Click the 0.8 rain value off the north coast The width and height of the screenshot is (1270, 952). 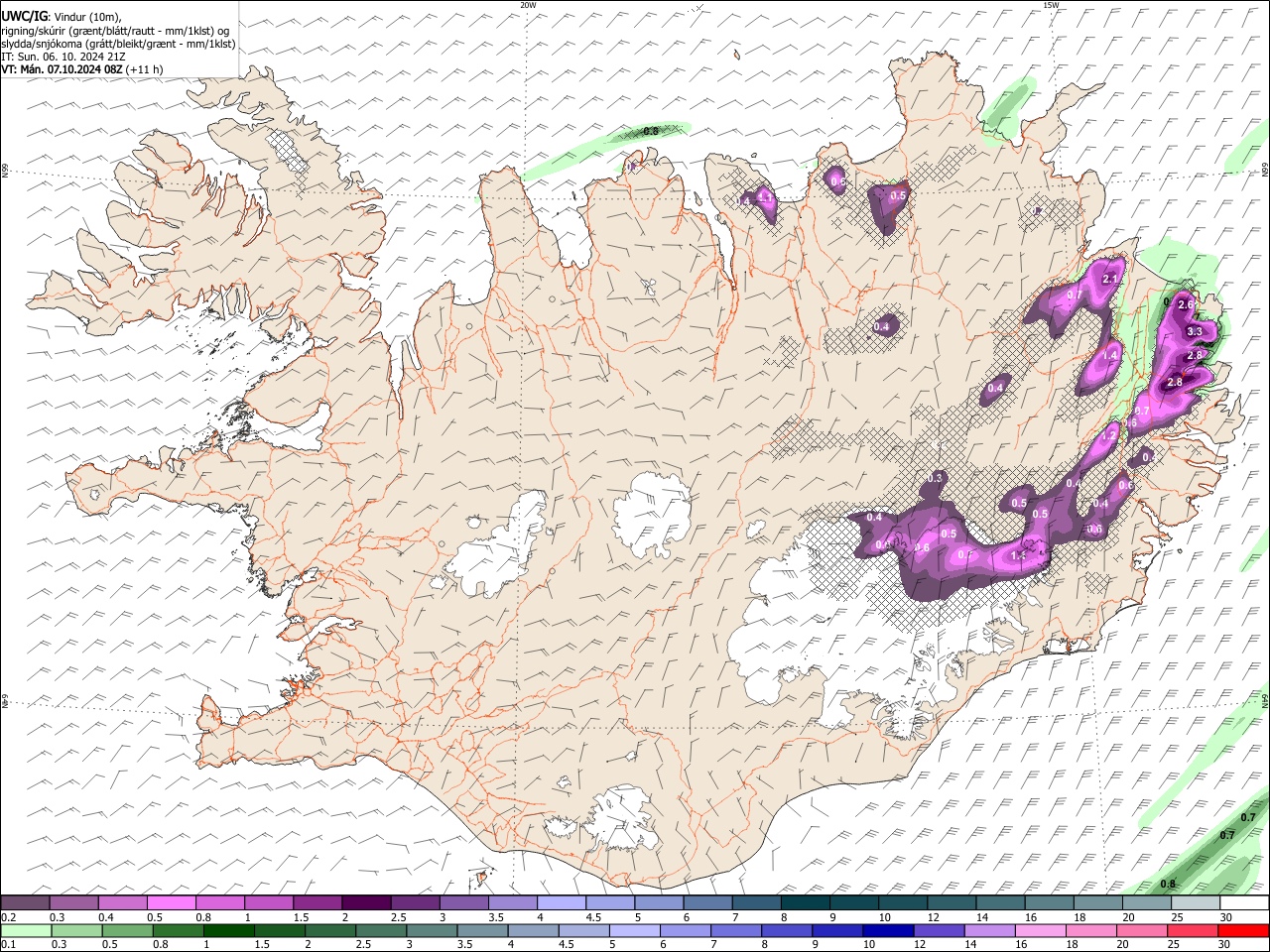651,131
